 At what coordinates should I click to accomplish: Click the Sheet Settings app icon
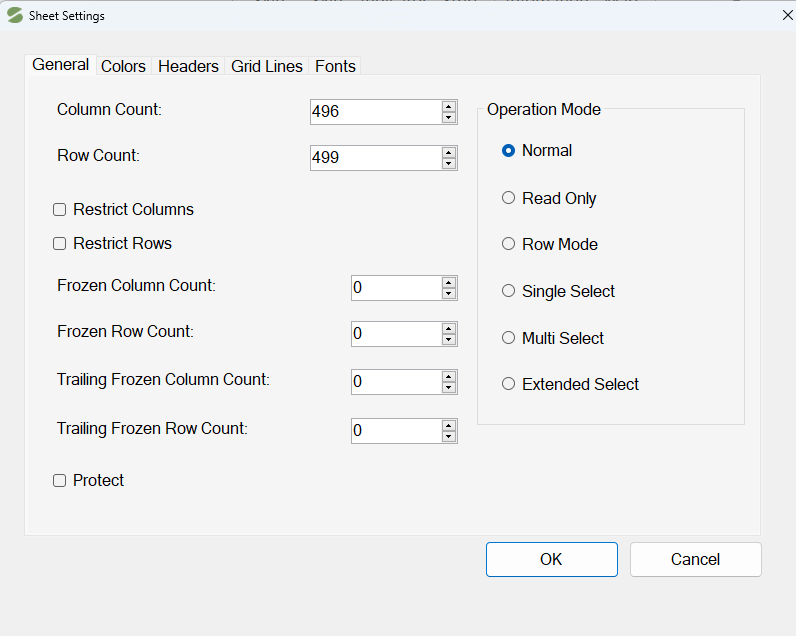coord(15,16)
